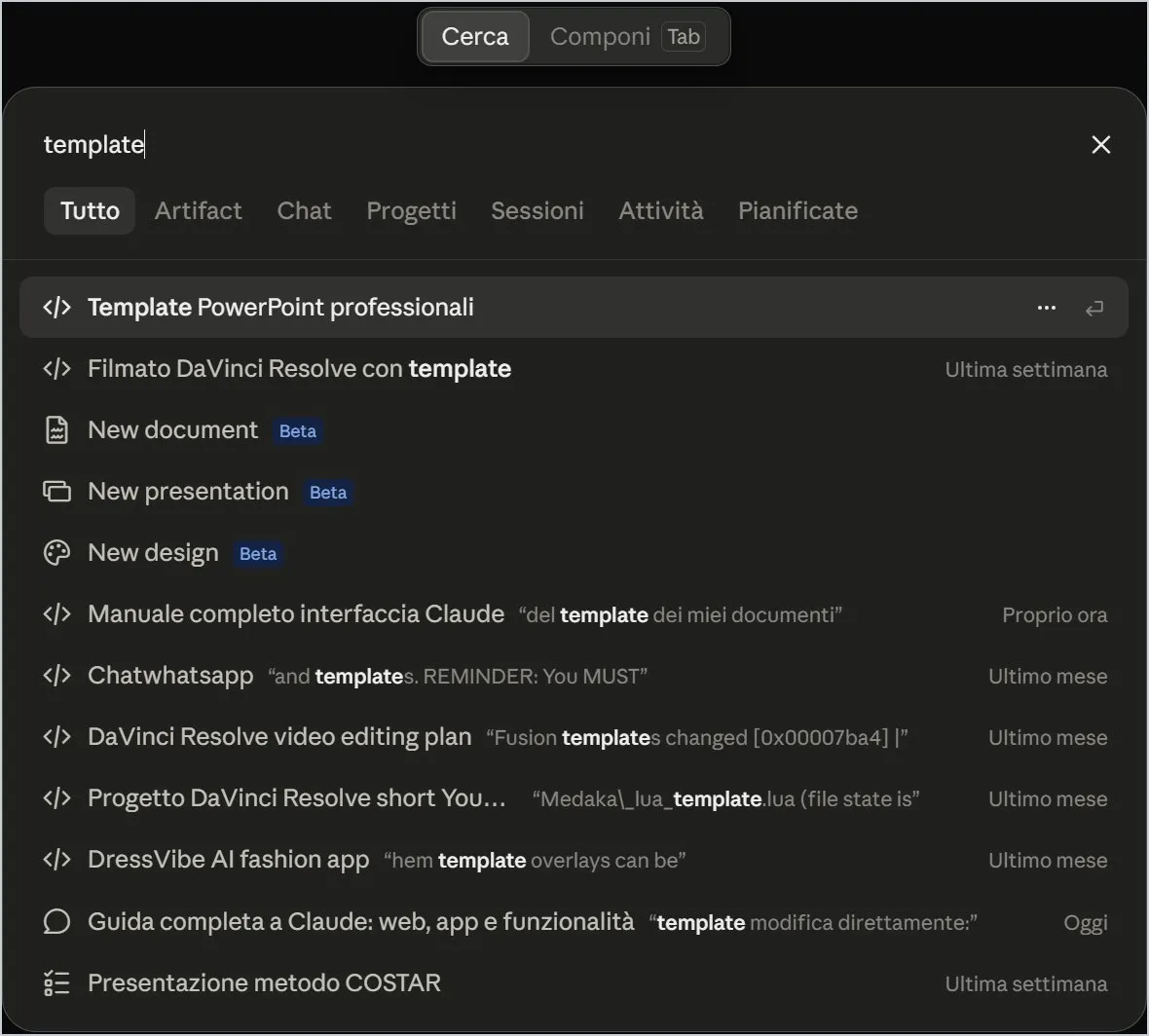Click the search field containing template

click(557, 144)
